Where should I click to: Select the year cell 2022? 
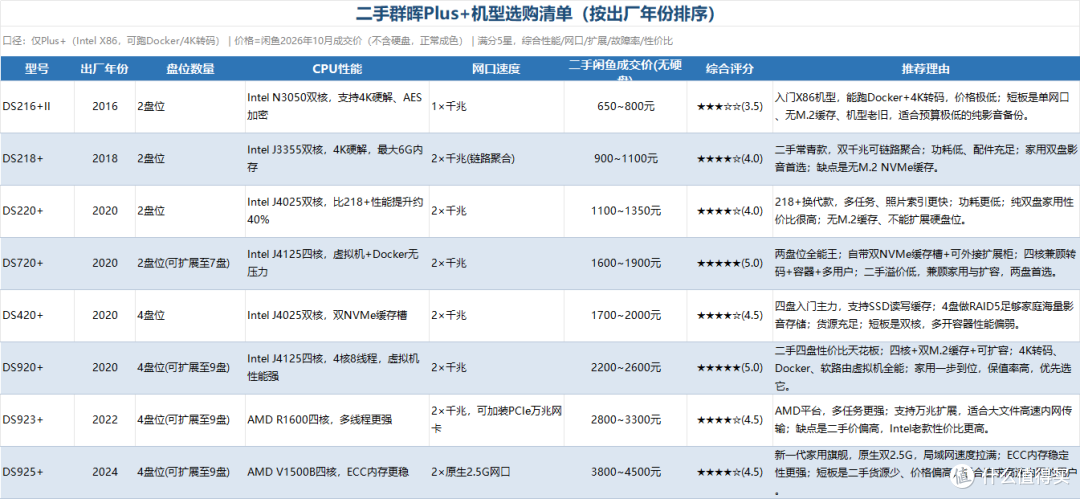pos(104,420)
